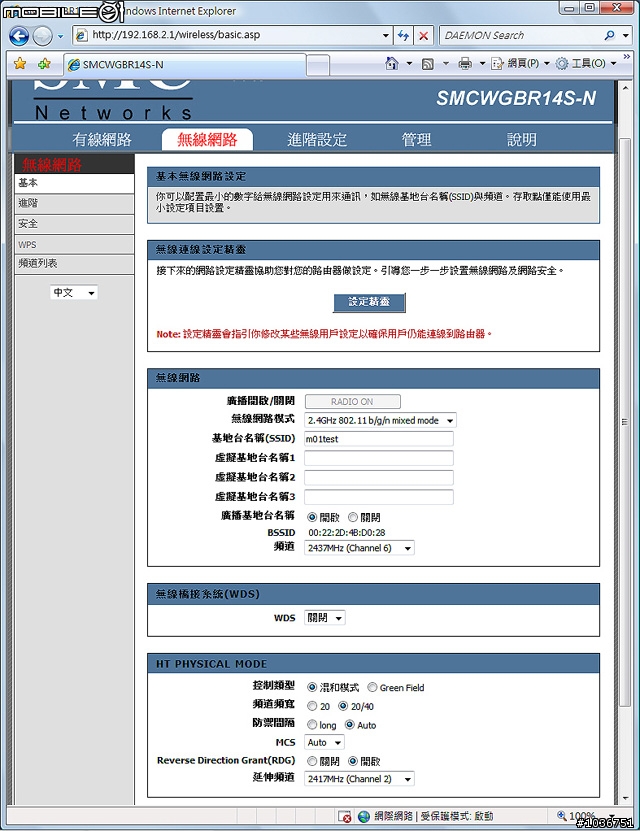This screenshot has height=831, width=640.
Task: Click the Print icon
Action: tap(465, 64)
